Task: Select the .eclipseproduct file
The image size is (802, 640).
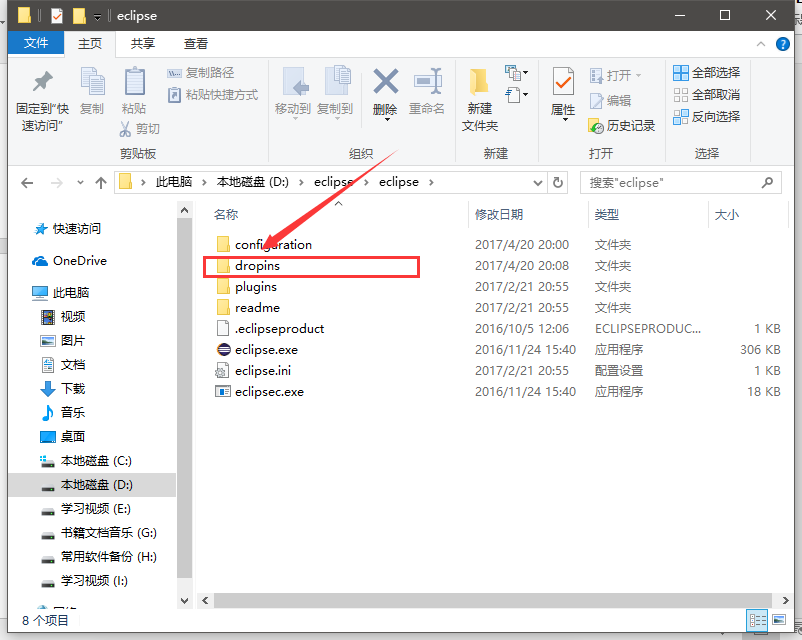Action: (270, 329)
